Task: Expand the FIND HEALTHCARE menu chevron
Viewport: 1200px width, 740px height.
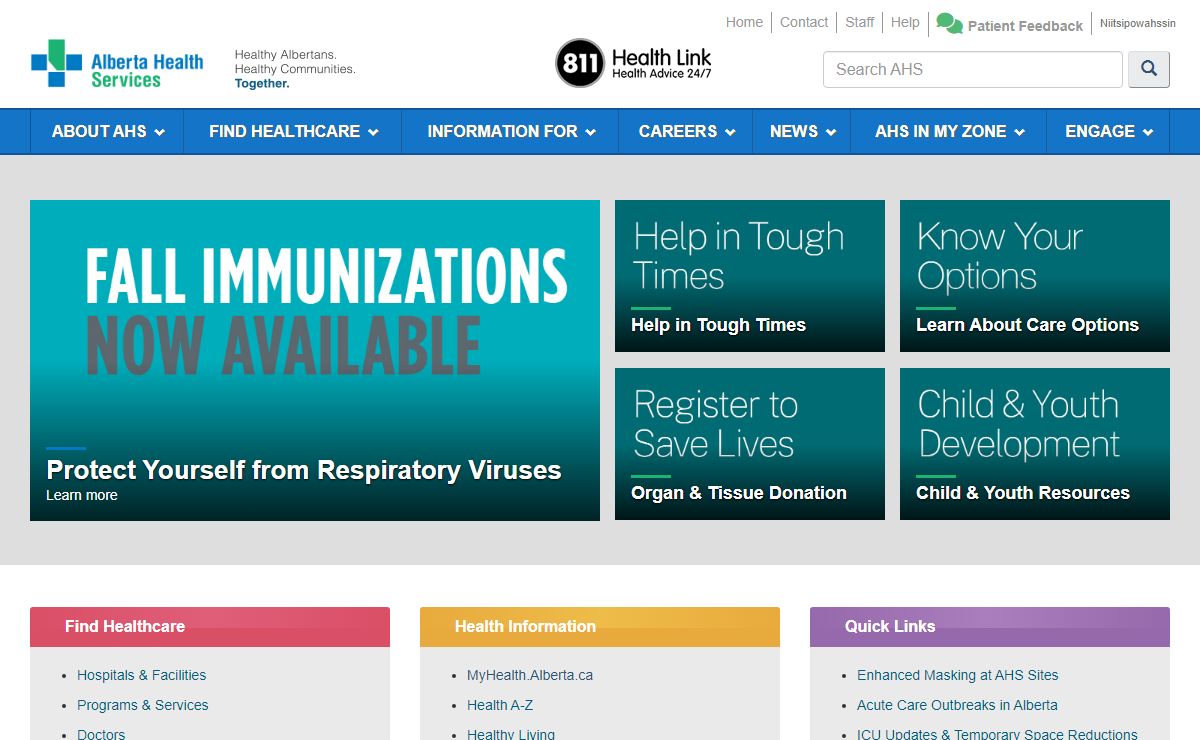Action: tap(373, 132)
